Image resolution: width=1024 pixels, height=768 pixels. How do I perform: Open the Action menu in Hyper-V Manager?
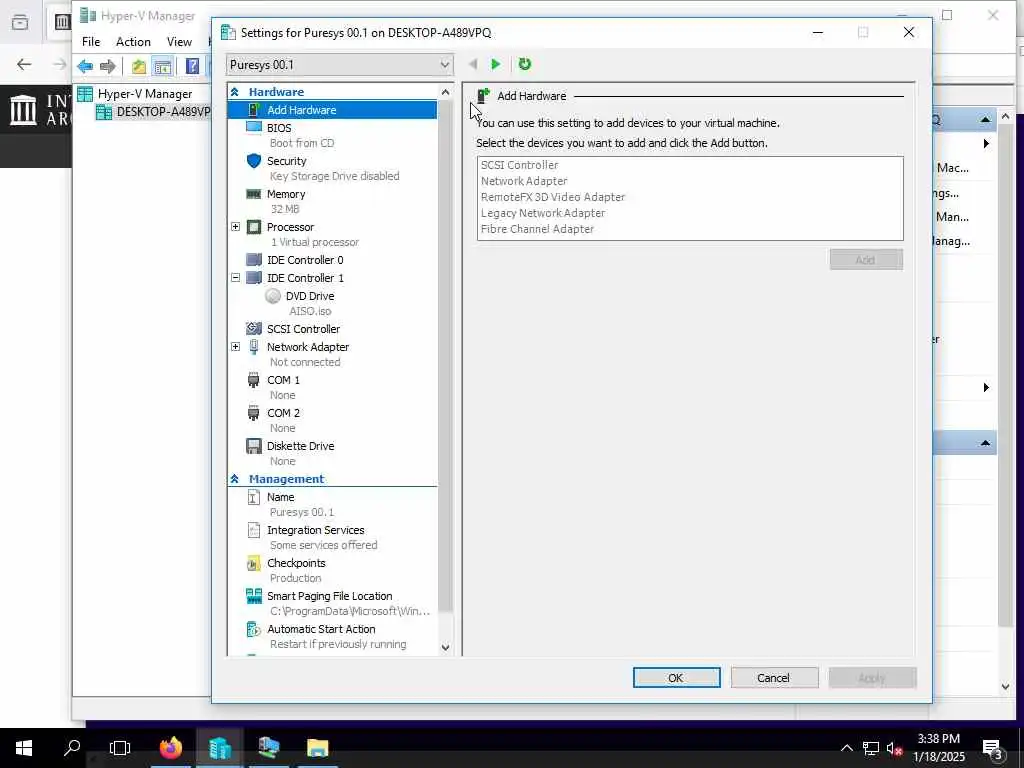(133, 42)
